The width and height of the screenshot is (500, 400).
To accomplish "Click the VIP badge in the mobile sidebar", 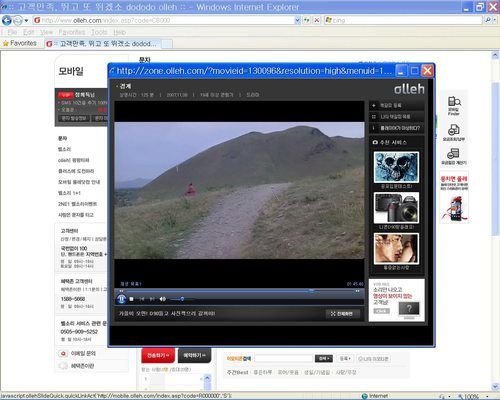I will pos(65,95).
